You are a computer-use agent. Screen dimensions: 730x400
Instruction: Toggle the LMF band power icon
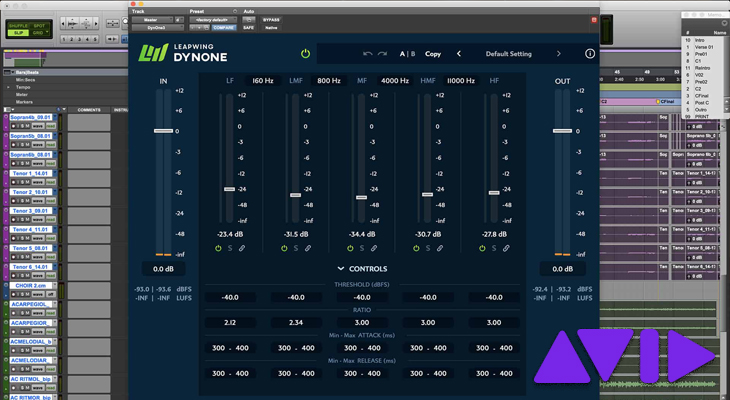point(284,248)
